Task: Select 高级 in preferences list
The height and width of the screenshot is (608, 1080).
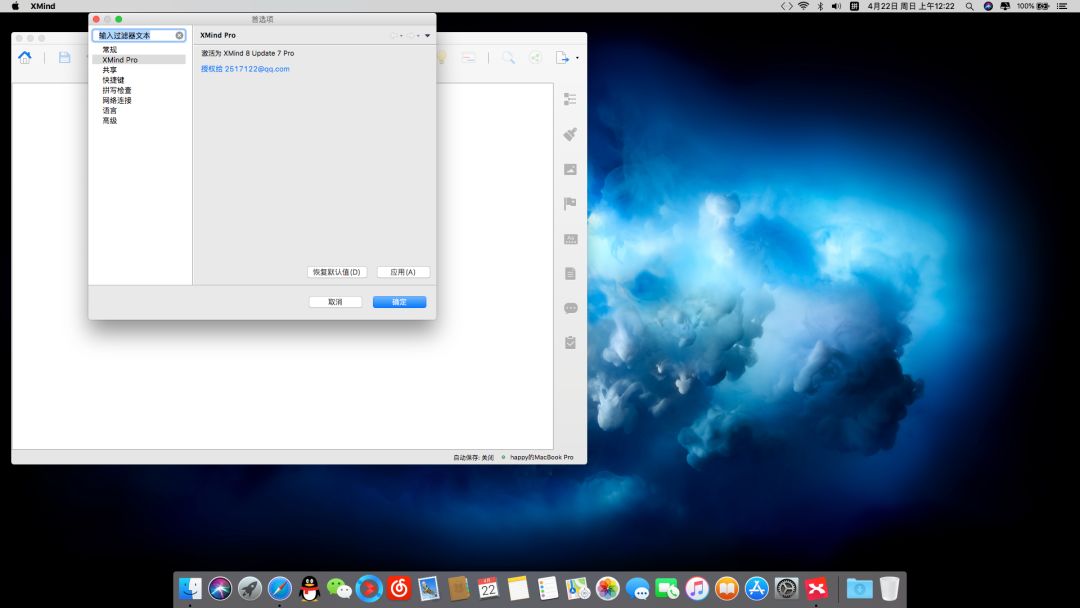Action: click(x=110, y=120)
